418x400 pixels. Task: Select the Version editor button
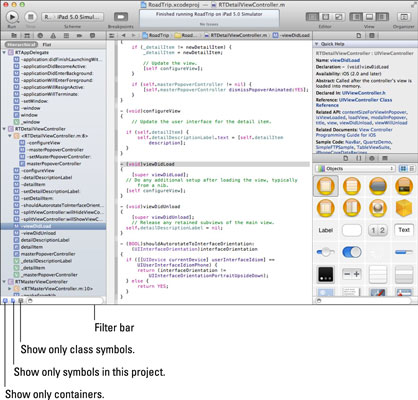pyautogui.click(x=339, y=17)
